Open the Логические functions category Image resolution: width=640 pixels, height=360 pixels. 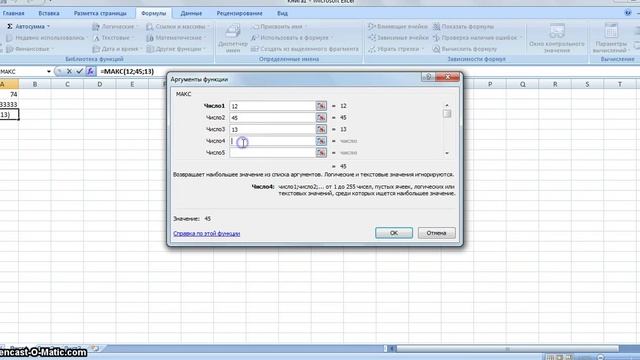click(x=116, y=27)
